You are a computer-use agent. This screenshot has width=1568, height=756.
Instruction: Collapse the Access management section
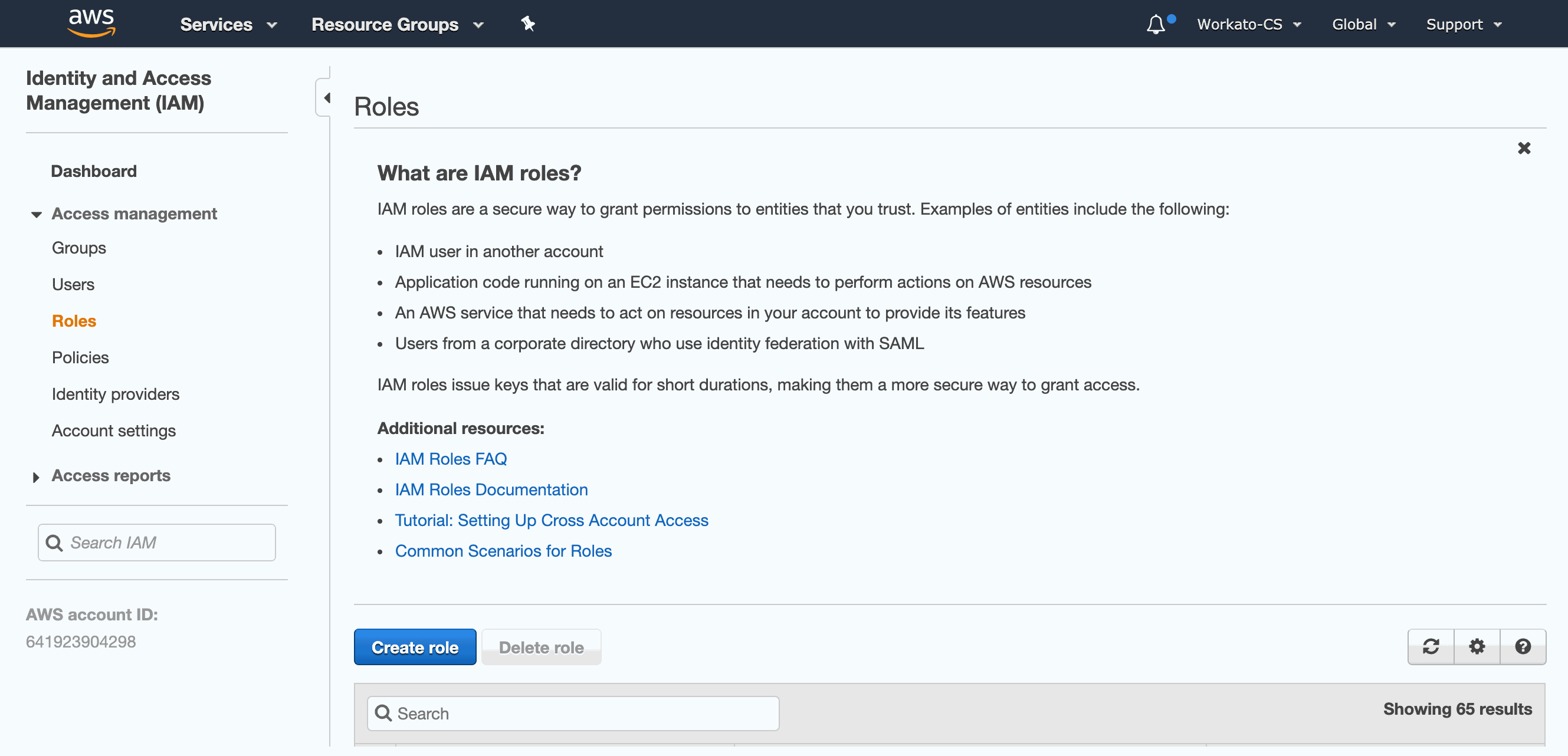pyautogui.click(x=37, y=214)
